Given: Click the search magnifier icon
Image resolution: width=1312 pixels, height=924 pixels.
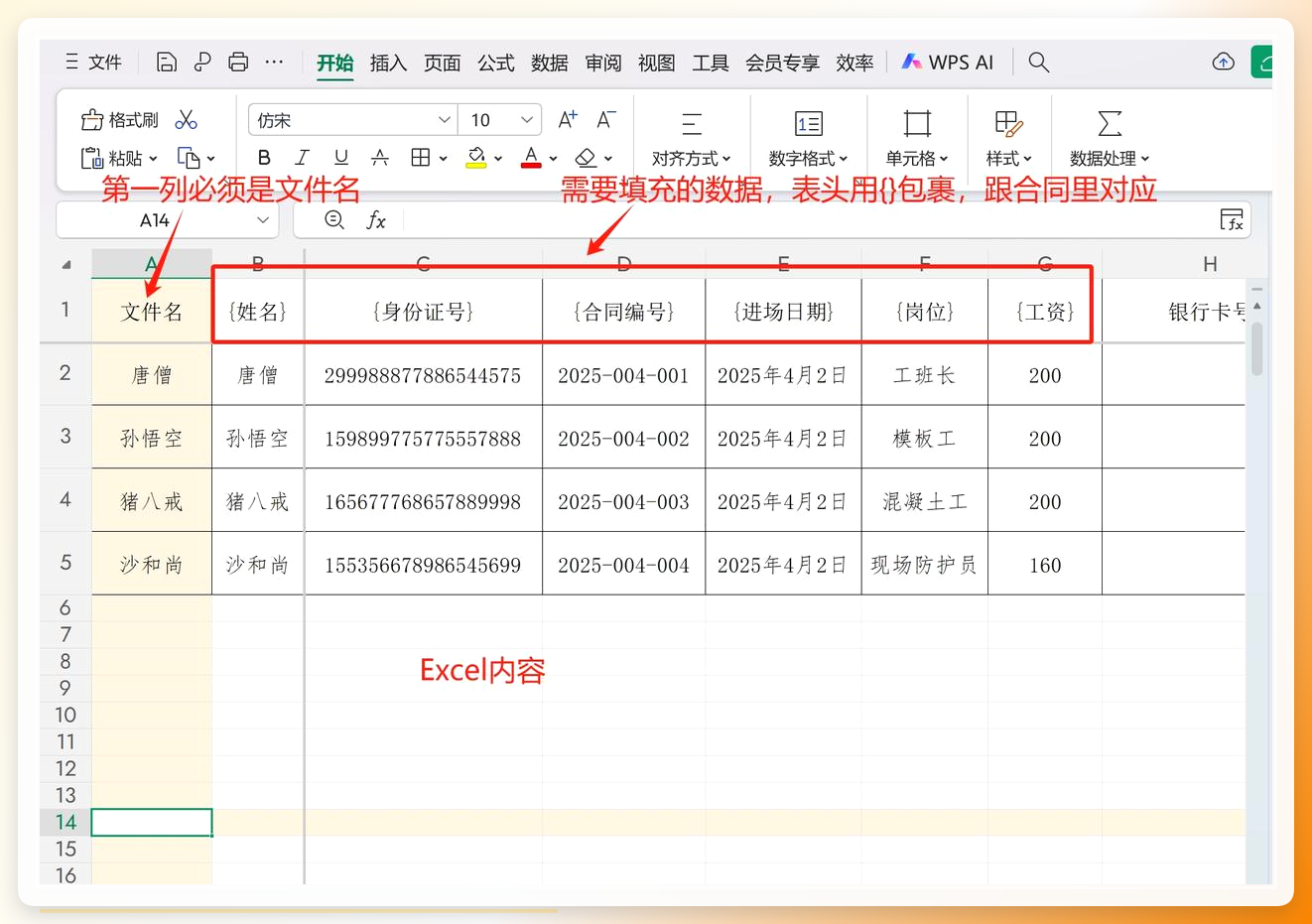Looking at the screenshot, I should pos(1038,63).
